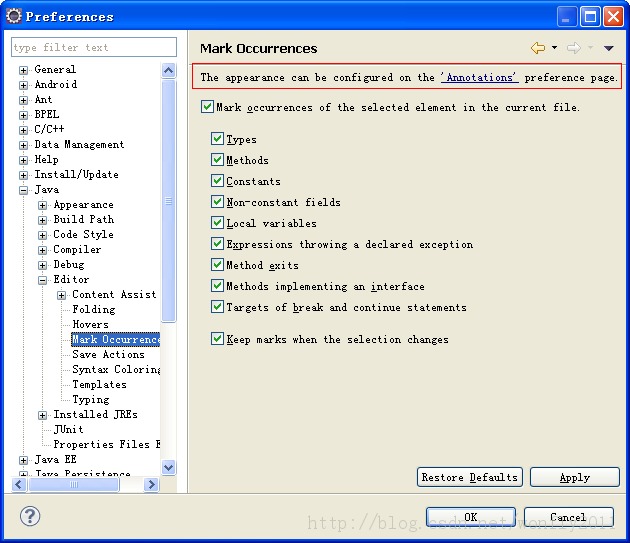Viewport: 630px width, 543px height.
Task: Open the back history dropdown arrow
Action: pyautogui.click(x=554, y=48)
